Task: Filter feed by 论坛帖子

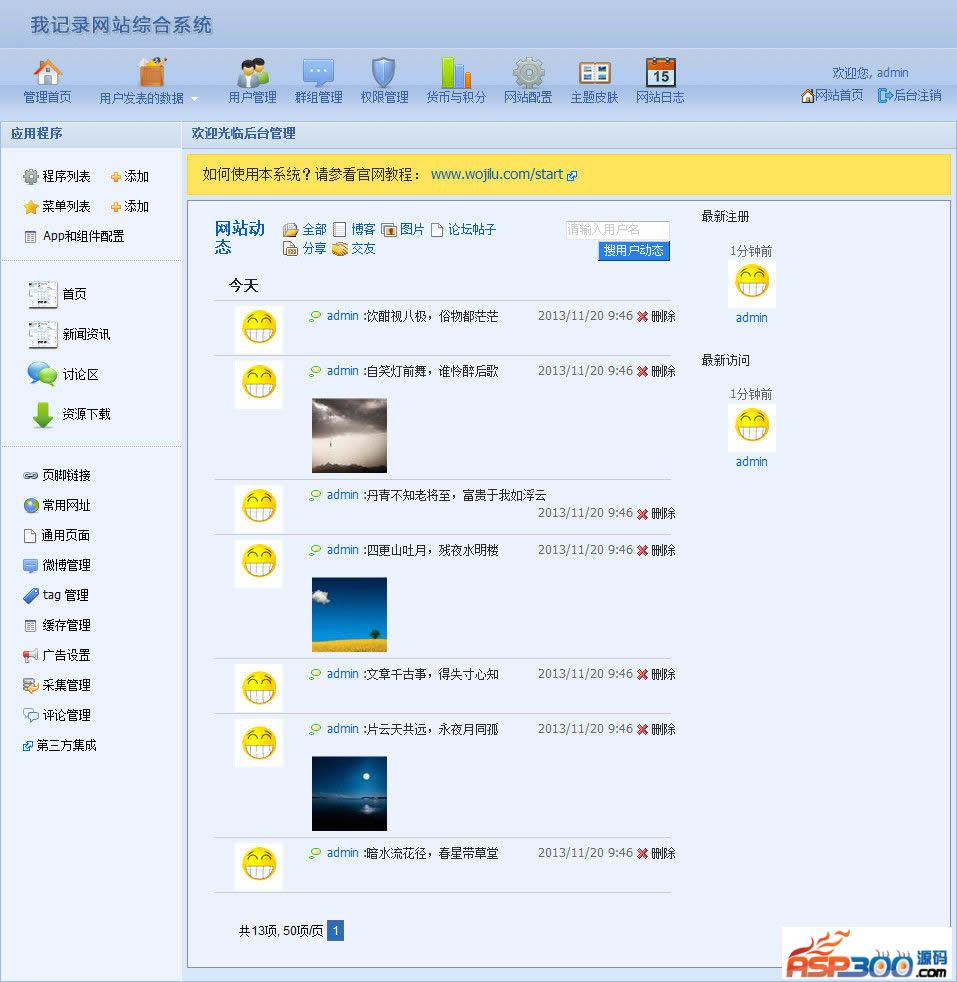Action: pyautogui.click(x=463, y=229)
